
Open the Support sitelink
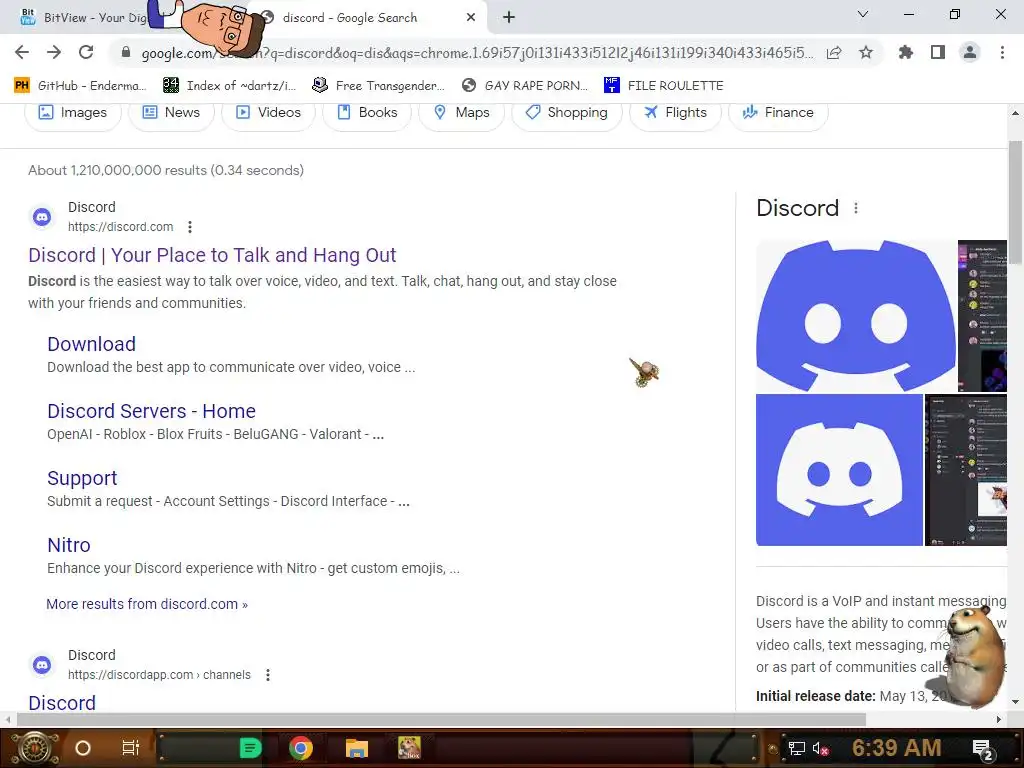(x=82, y=478)
